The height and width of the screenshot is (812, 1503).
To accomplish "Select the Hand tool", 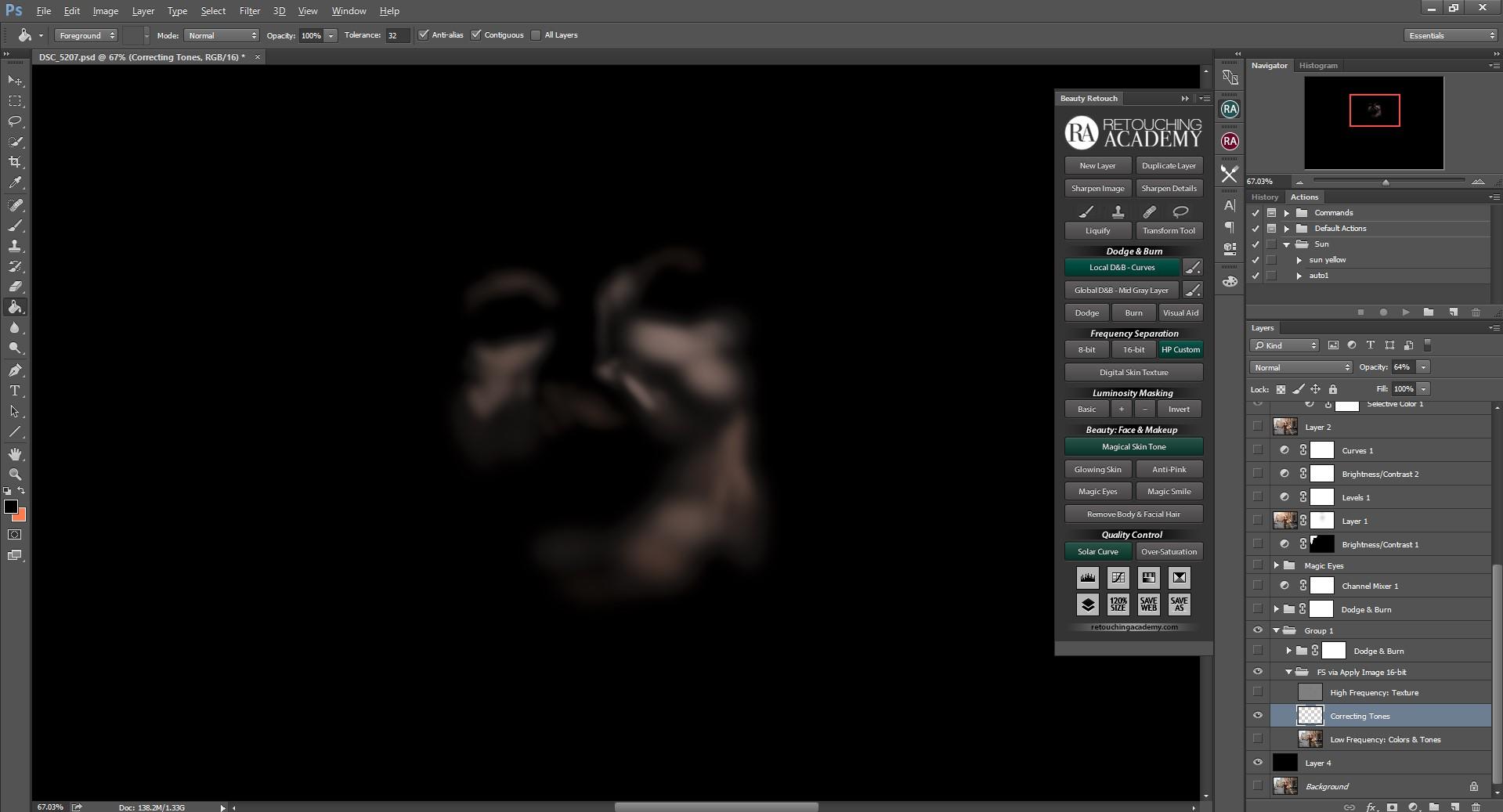I will [15, 454].
